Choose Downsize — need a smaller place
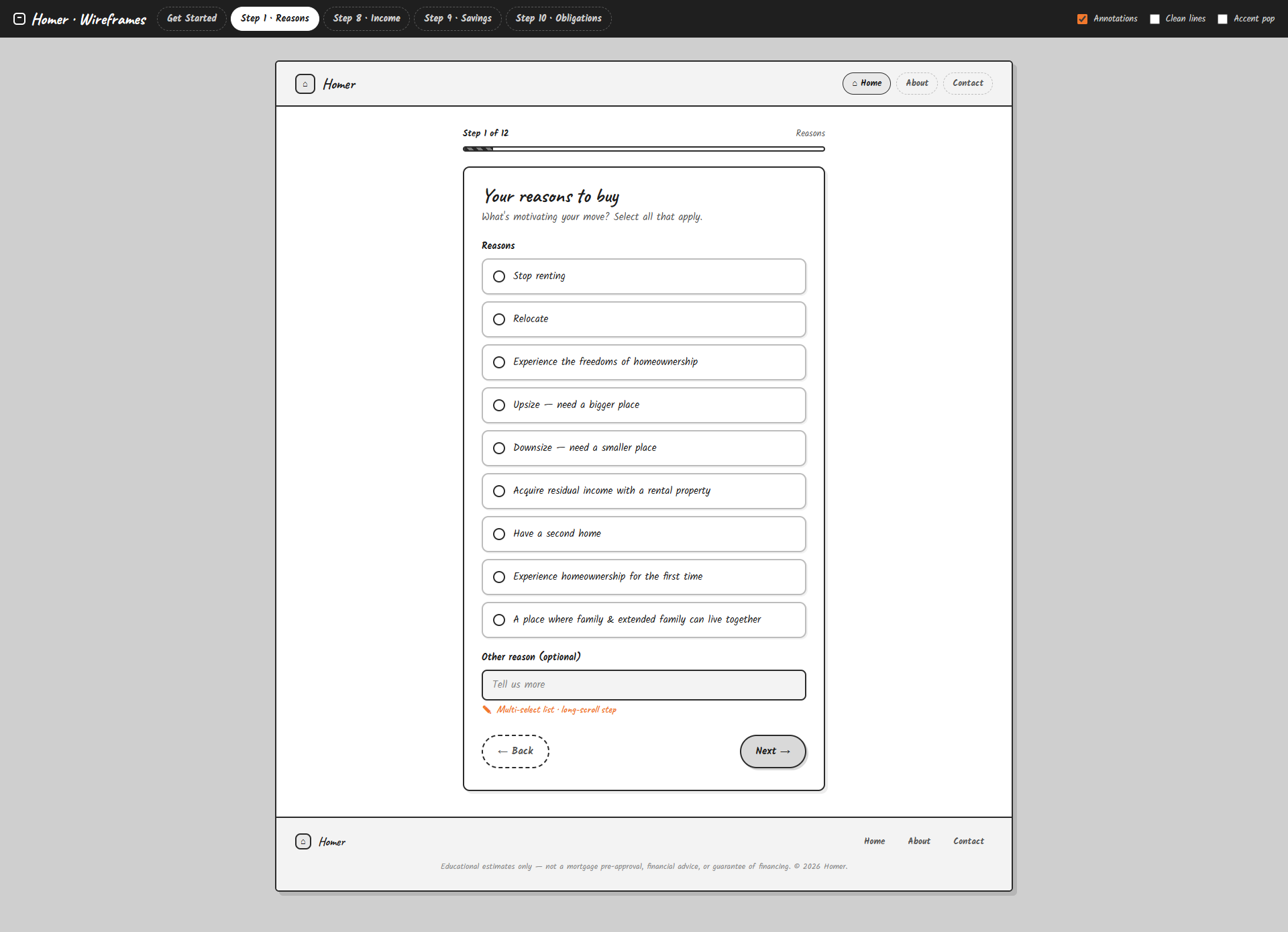1288x932 pixels. pyautogui.click(x=643, y=448)
